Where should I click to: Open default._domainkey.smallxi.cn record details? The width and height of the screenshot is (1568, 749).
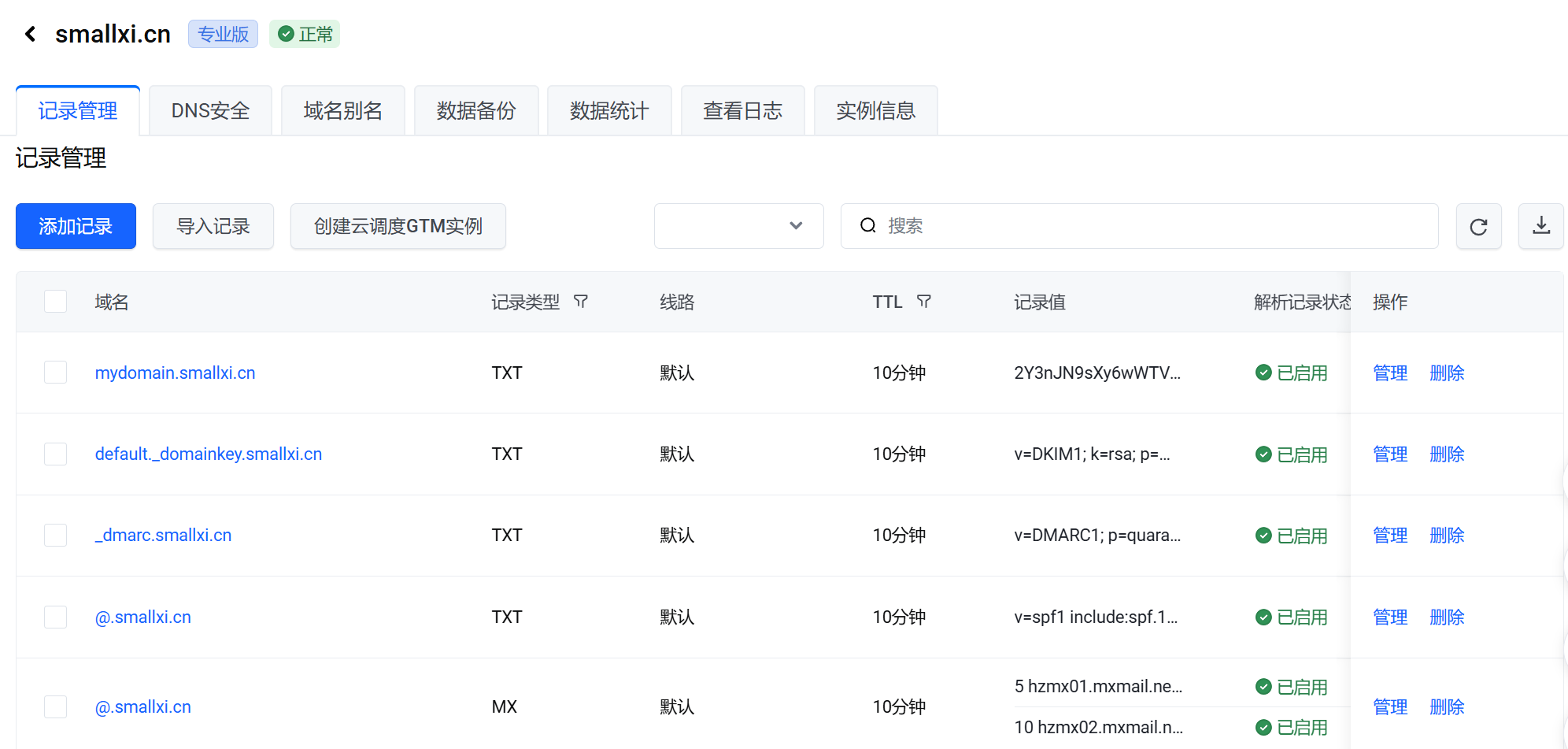pos(208,454)
